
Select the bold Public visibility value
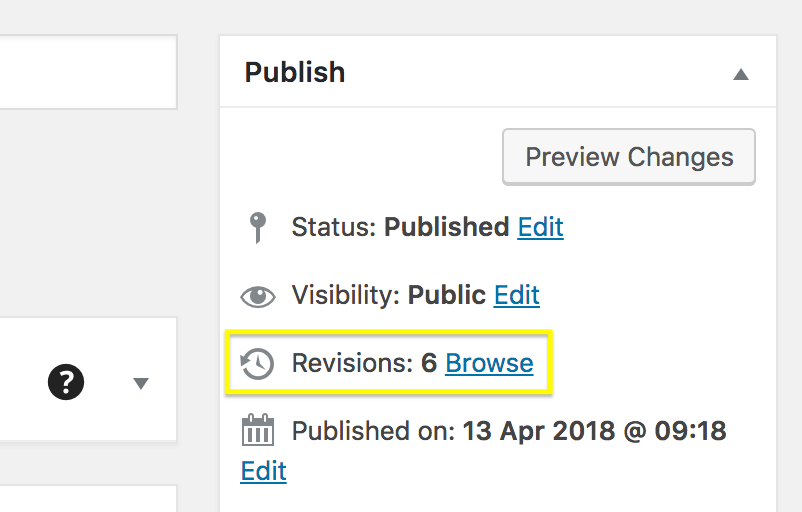446,295
